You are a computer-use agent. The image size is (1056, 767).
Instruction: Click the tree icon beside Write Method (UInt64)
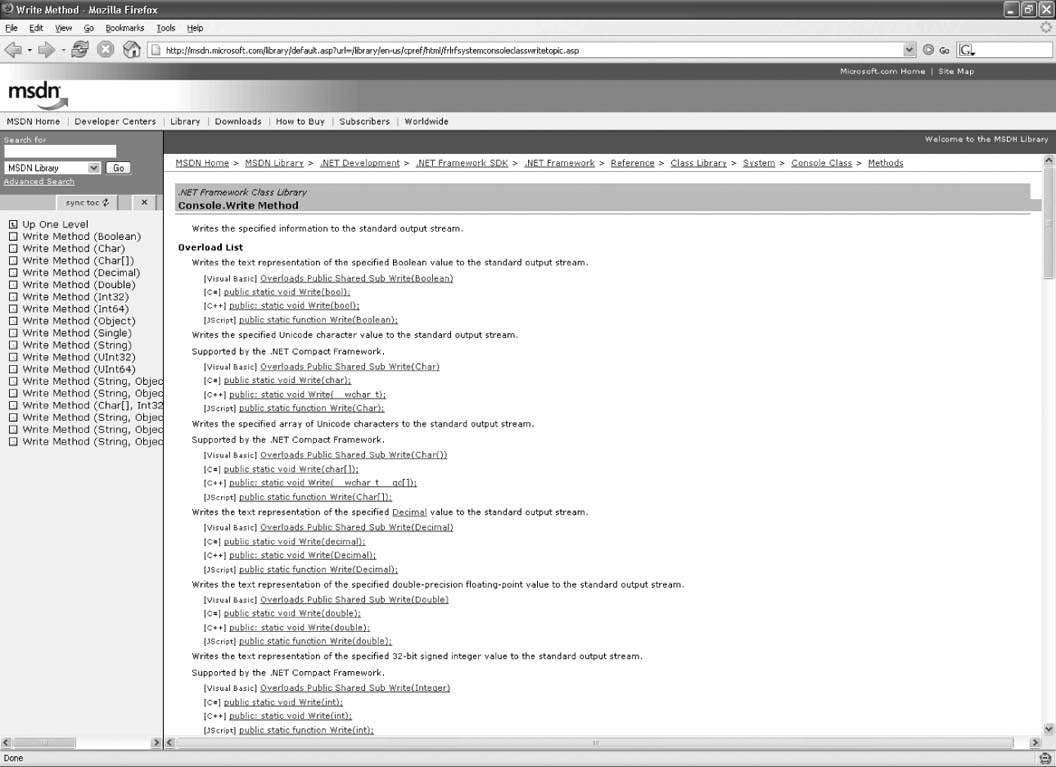[13, 370]
